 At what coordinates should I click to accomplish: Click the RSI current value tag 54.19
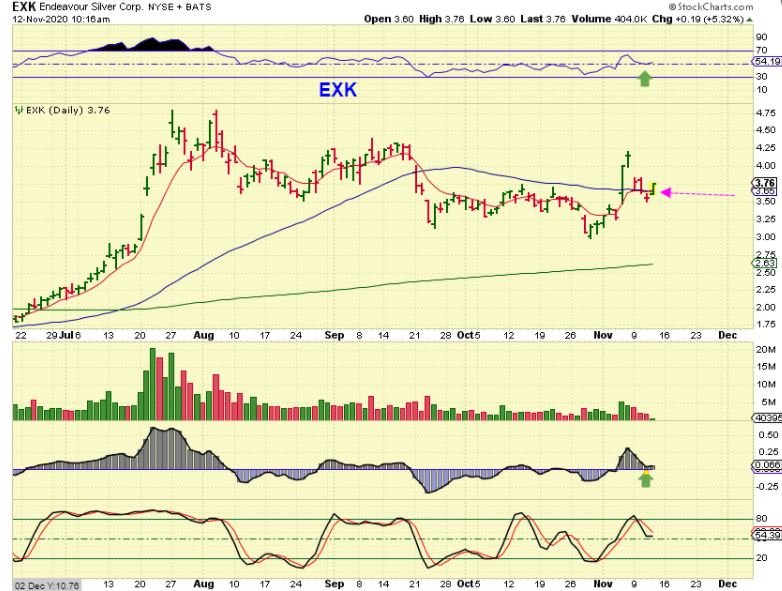tap(768, 61)
